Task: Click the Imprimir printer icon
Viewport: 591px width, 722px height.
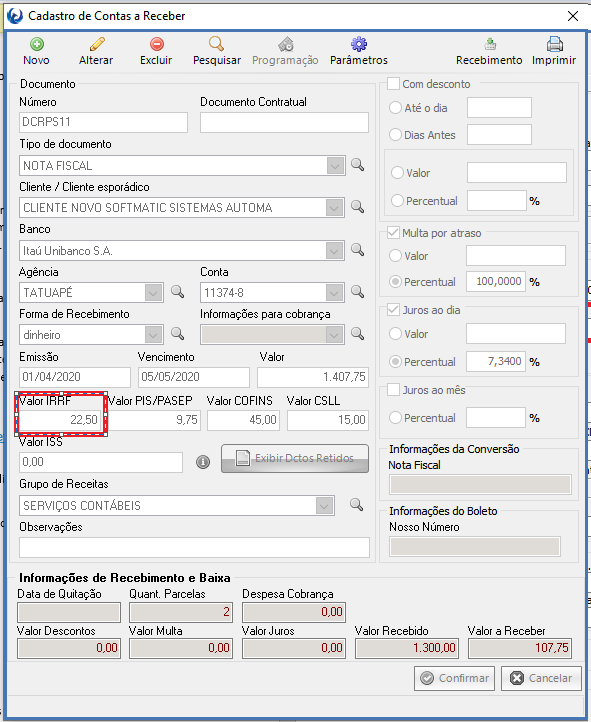Action: [555, 44]
